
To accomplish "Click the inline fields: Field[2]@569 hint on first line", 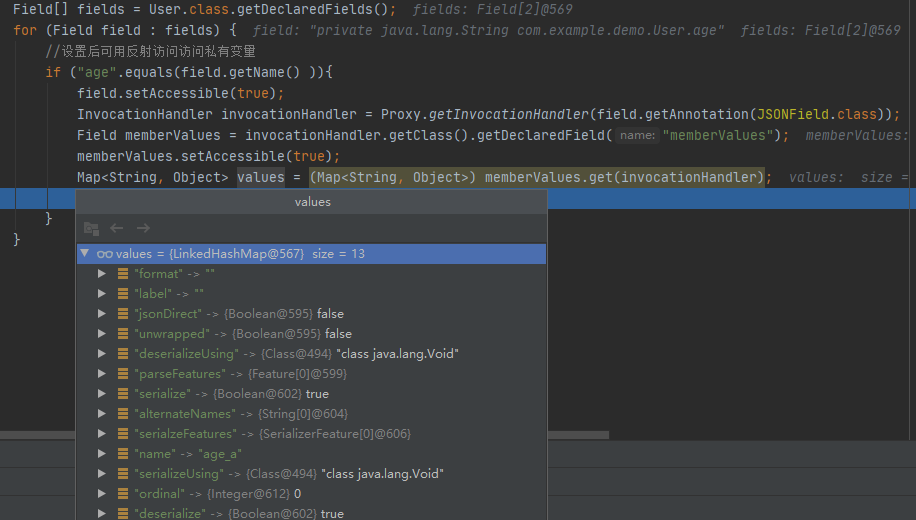I will click(x=492, y=9).
